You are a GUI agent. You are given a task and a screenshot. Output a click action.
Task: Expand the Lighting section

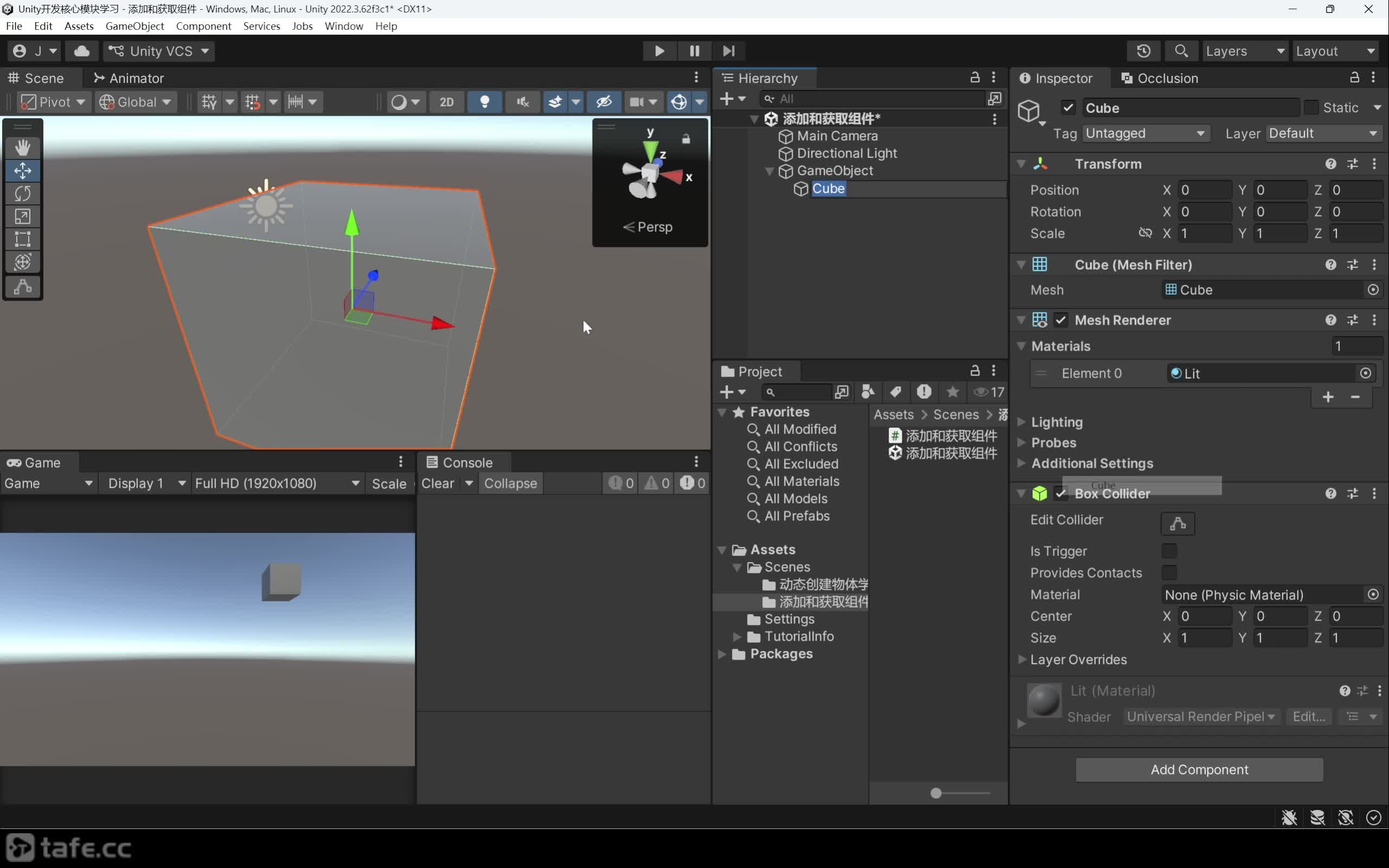pos(1022,422)
